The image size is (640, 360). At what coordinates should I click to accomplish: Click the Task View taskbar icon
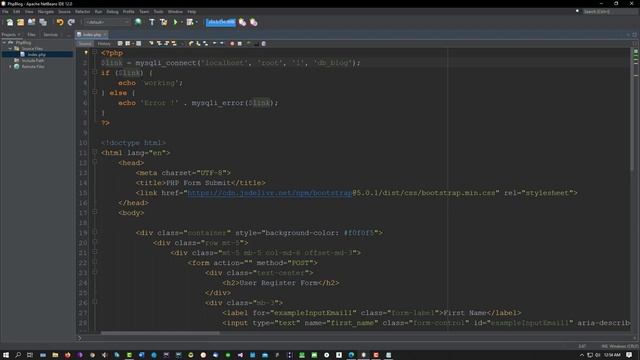[30, 355]
